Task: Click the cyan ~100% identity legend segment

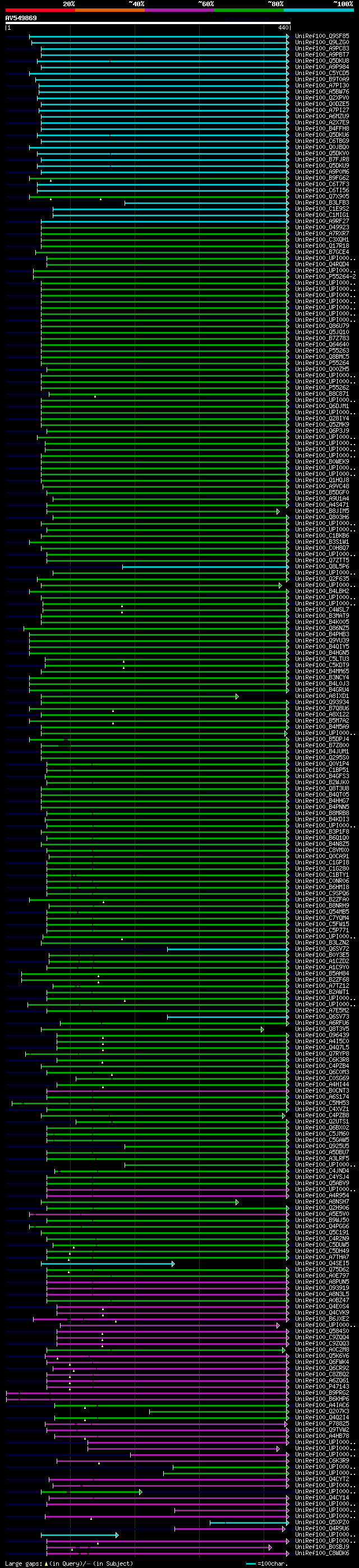Action: pyautogui.click(x=319, y=10)
